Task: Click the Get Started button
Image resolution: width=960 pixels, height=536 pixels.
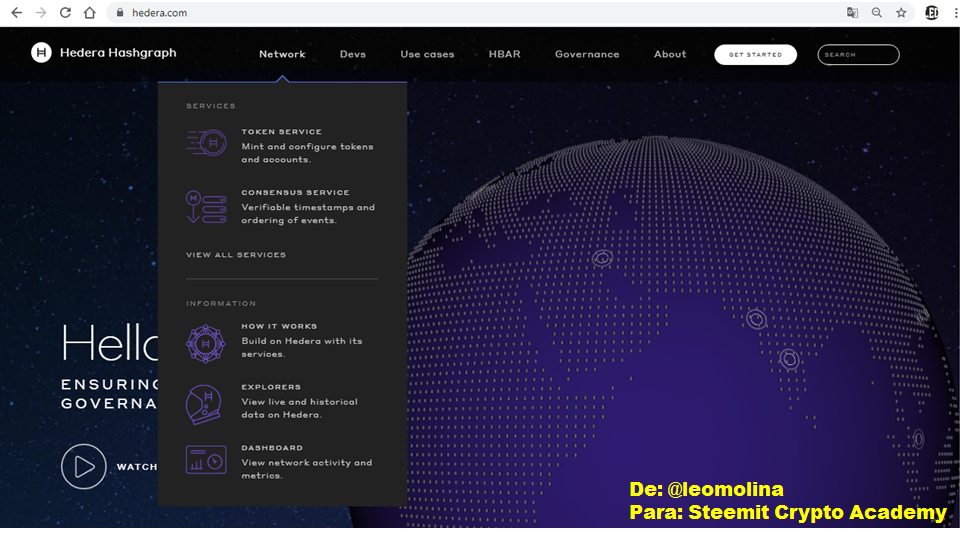Action: 756,55
